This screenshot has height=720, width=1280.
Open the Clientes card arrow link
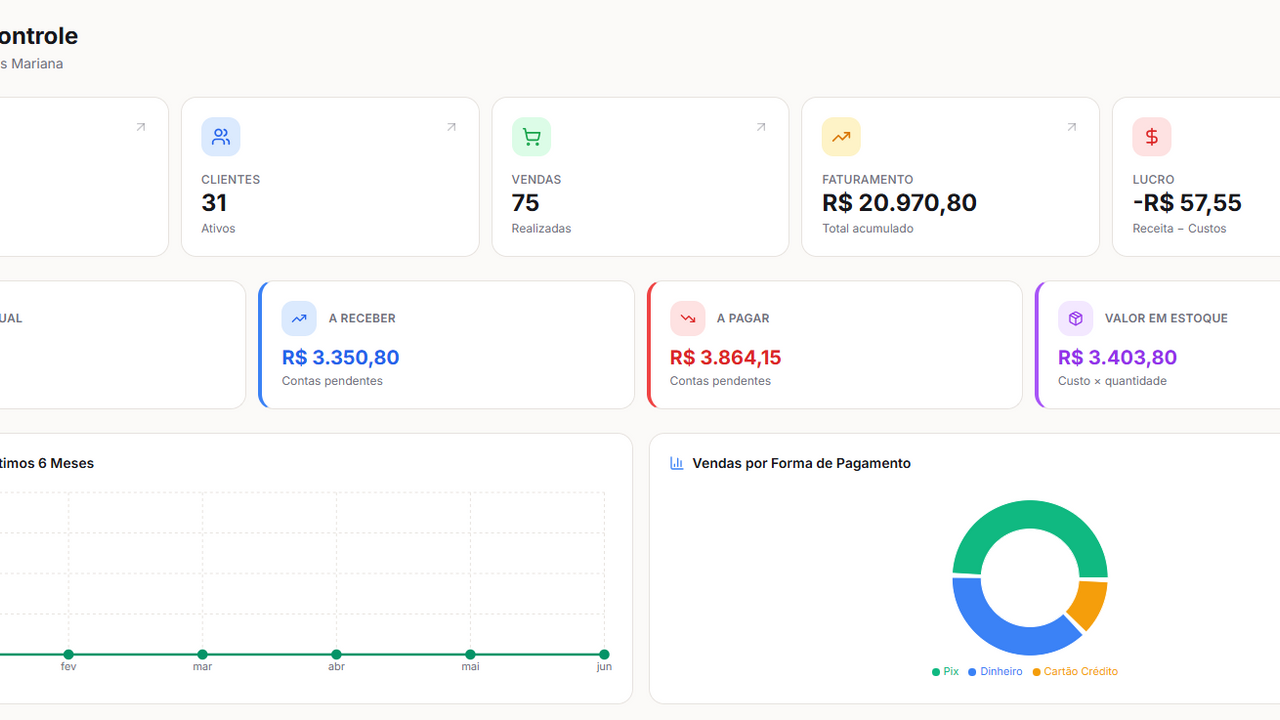[451, 127]
